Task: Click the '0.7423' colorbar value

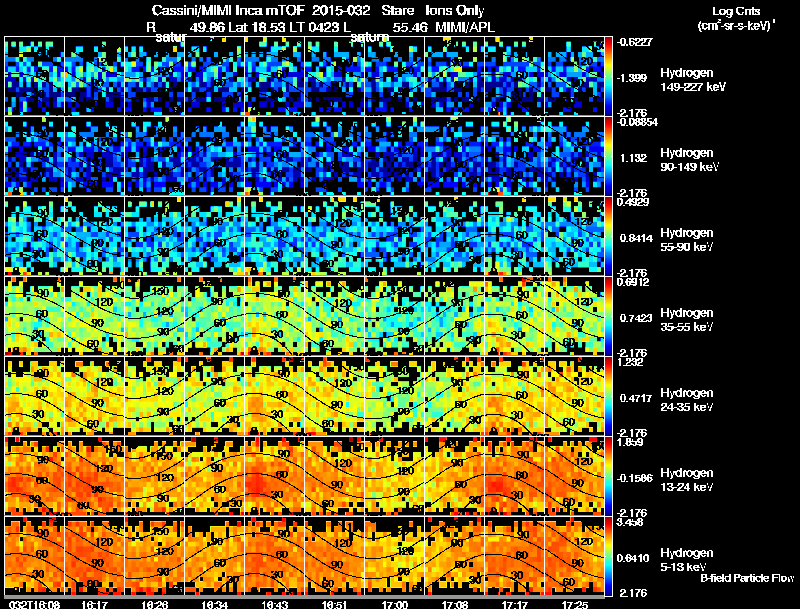Action: [636, 318]
